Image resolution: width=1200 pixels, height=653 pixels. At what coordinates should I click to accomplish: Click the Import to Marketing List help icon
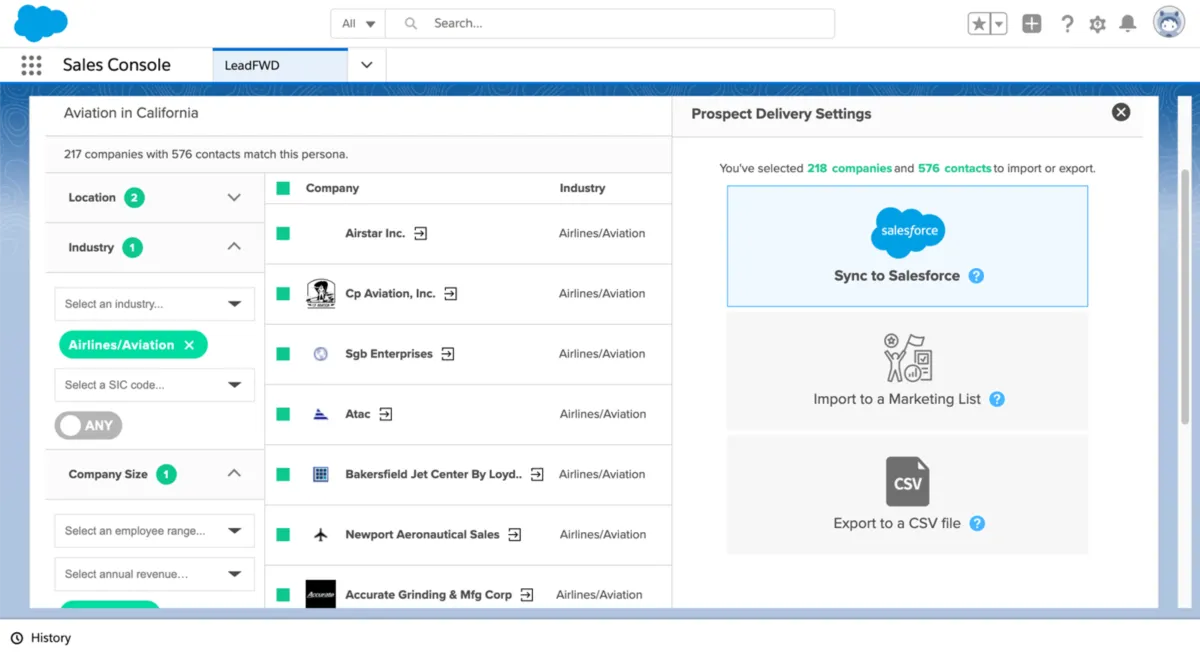point(997,399)
